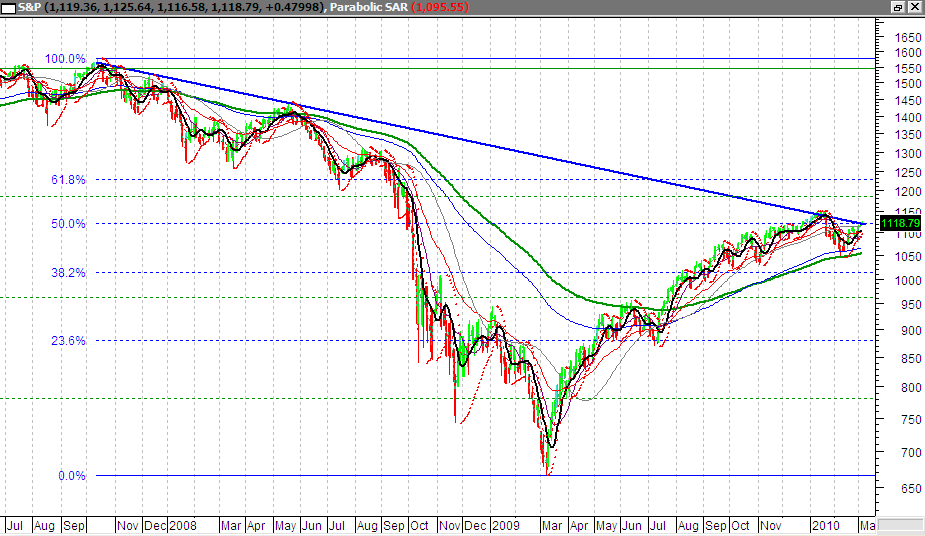Image resolution: width=925 pixels, height=536 pixels.
Task: Select the 38.2% Fibonacci level label
Action: [68, 272]
